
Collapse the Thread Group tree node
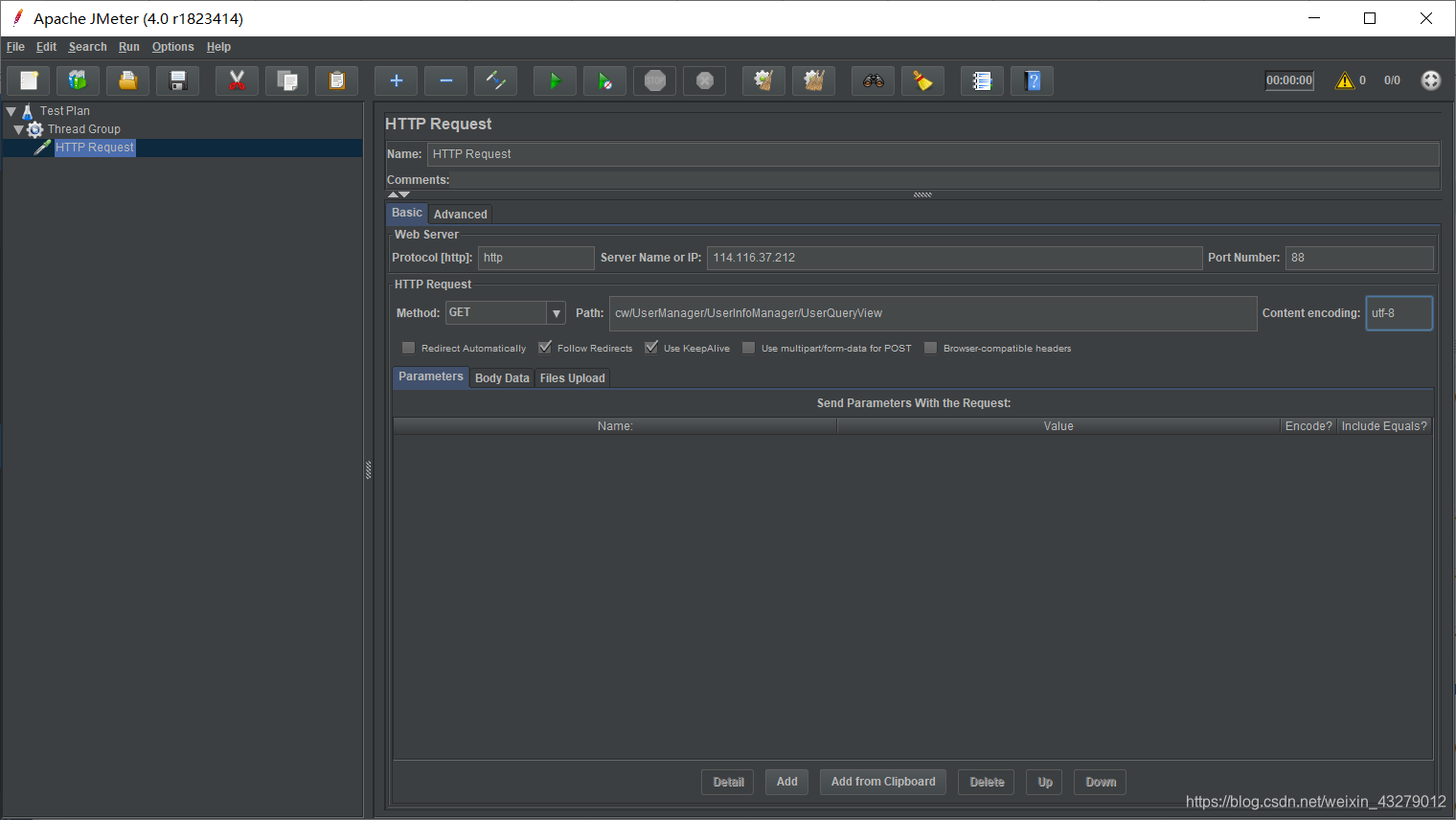point(19,129)
